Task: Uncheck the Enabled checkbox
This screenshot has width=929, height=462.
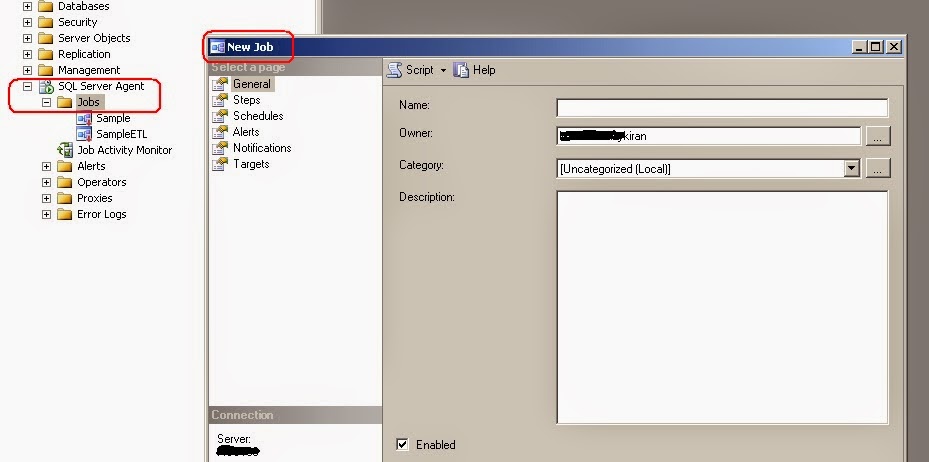Action: [x=402, y=444]
